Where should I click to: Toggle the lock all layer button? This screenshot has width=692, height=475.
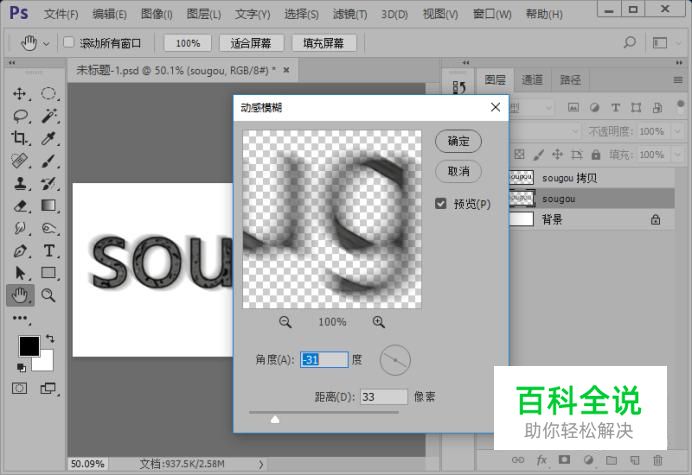point(596,155)
